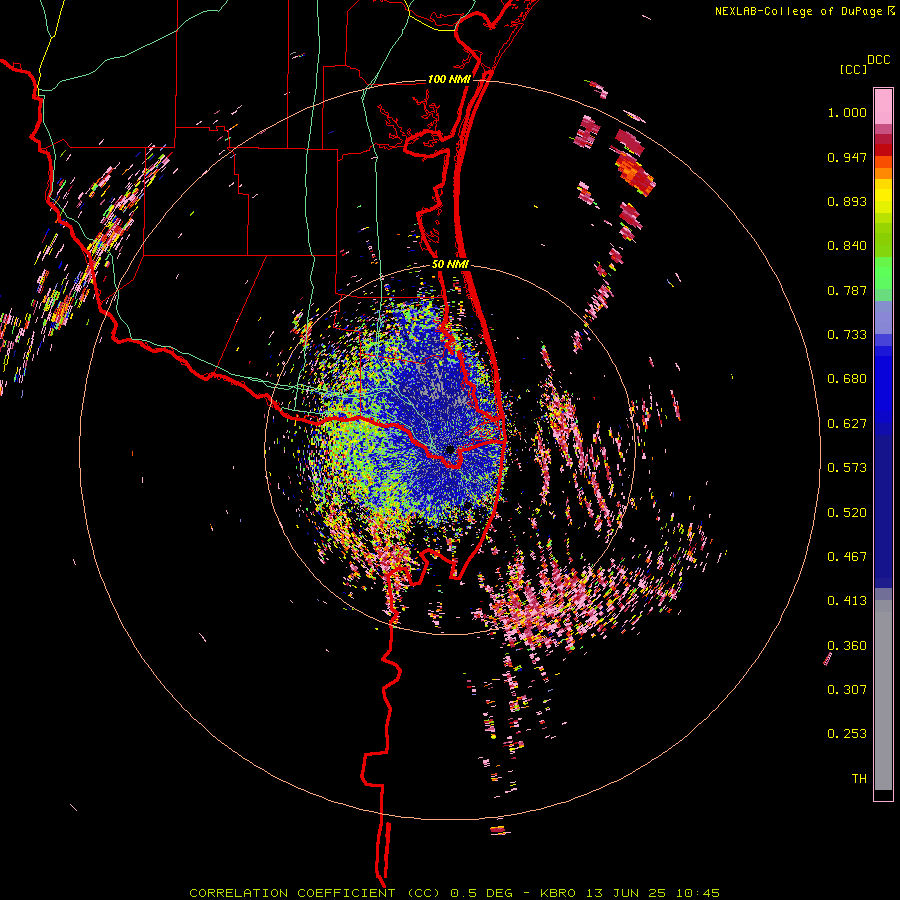Select the 0.307 color bar value
900x900 pixels.
click(847, 690)
